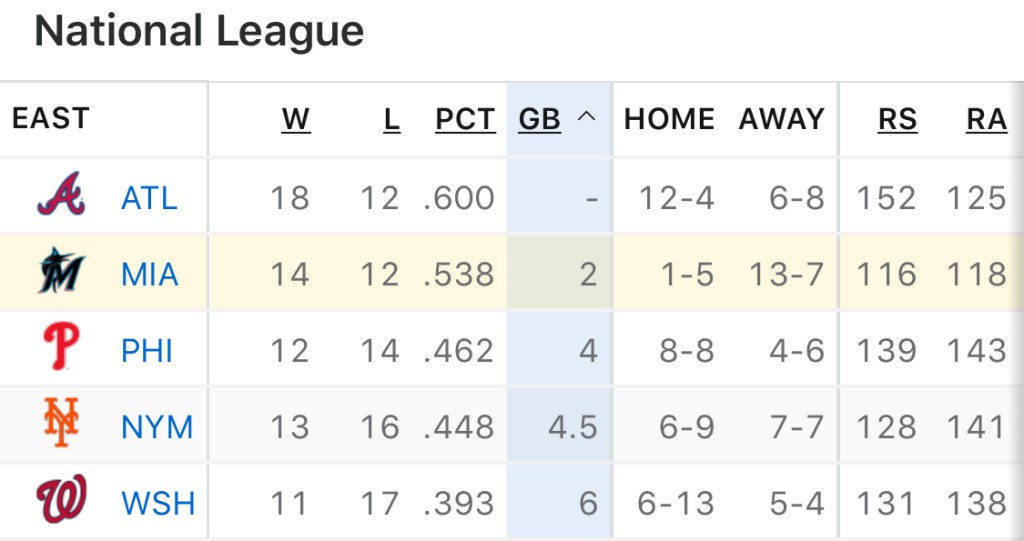1024x541 pixels.
Task: Open the PHI team link
Action: (147, 351)
